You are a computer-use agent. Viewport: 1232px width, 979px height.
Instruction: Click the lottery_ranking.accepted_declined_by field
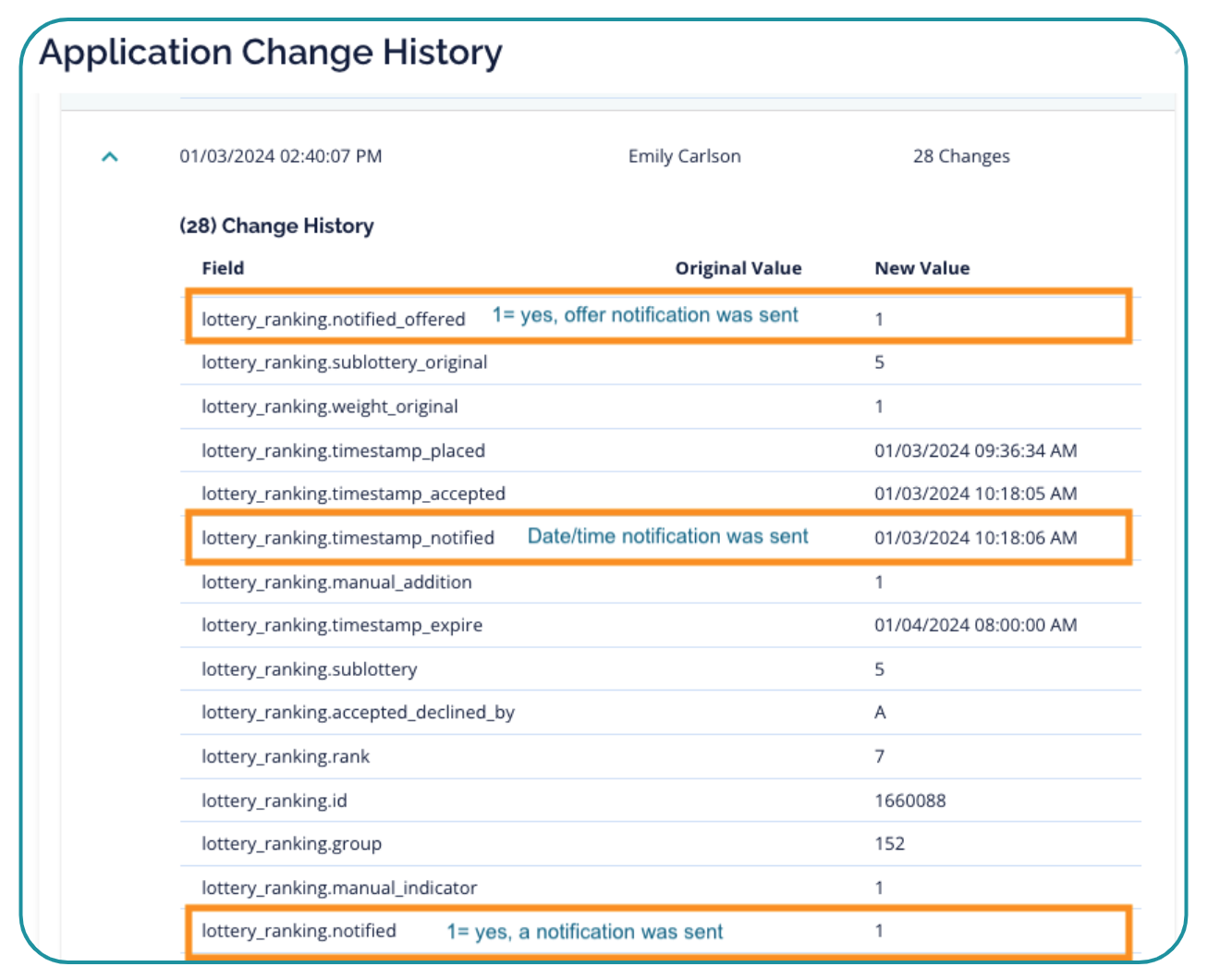(x=358, y=713)
